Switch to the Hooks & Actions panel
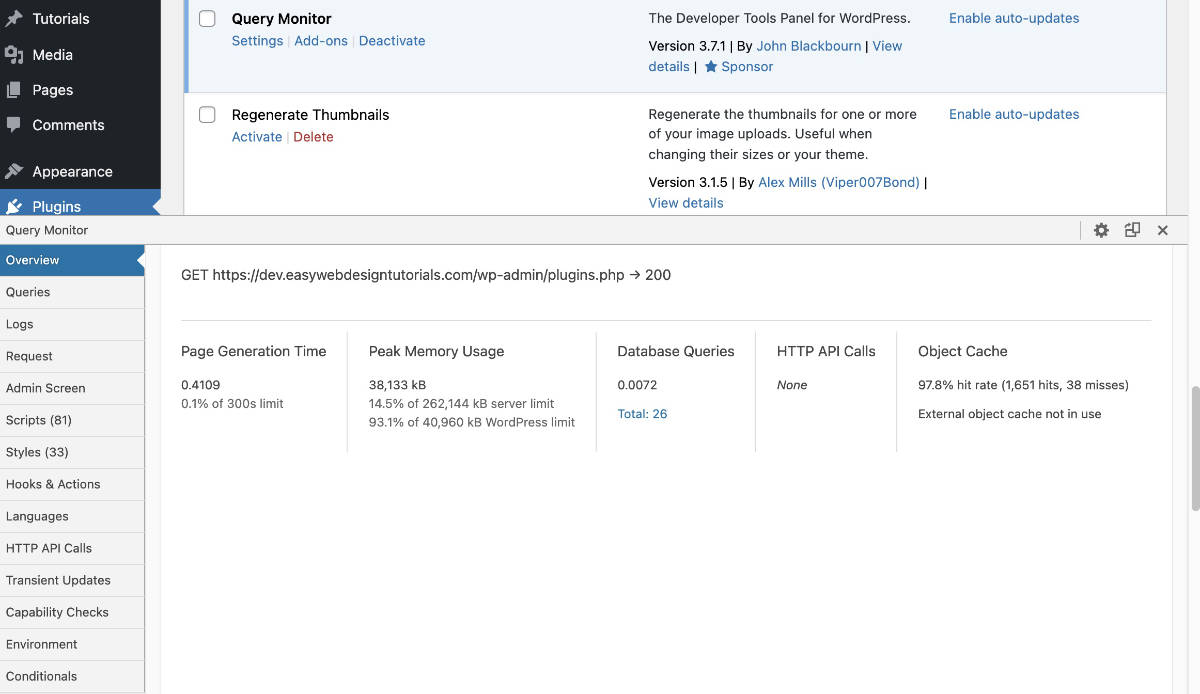This screenshot has height=694, width=1200. [53, 484]
